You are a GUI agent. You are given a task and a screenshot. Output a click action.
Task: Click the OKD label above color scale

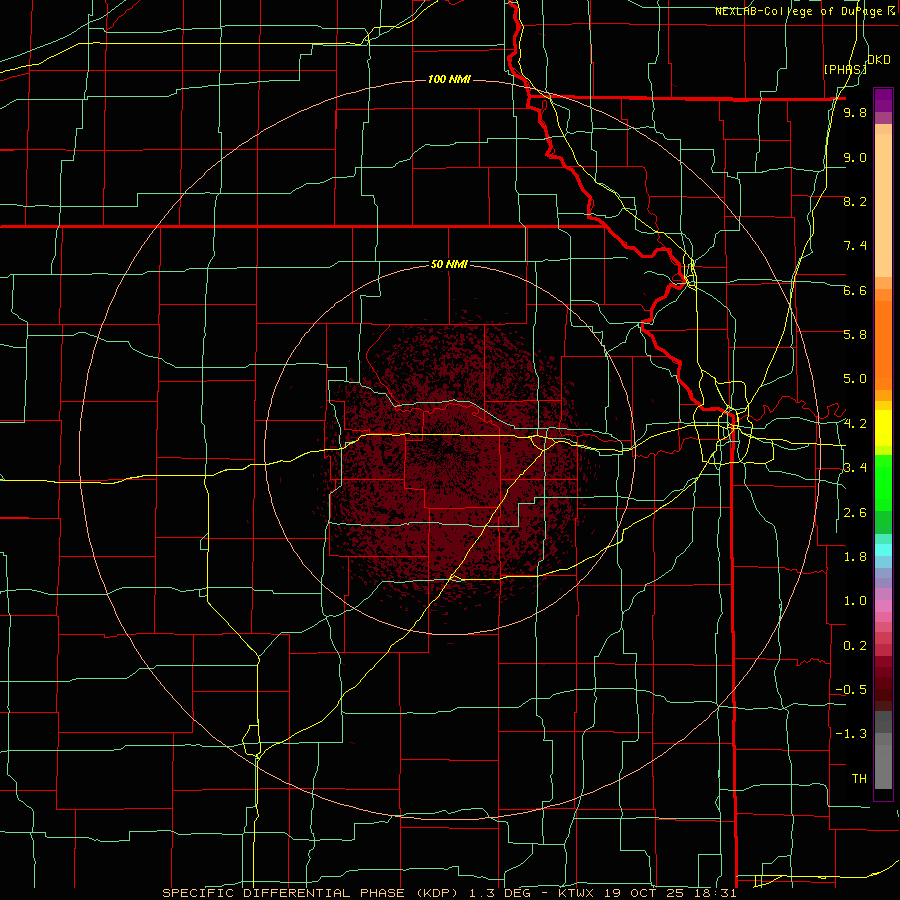(x=879, y=60)
